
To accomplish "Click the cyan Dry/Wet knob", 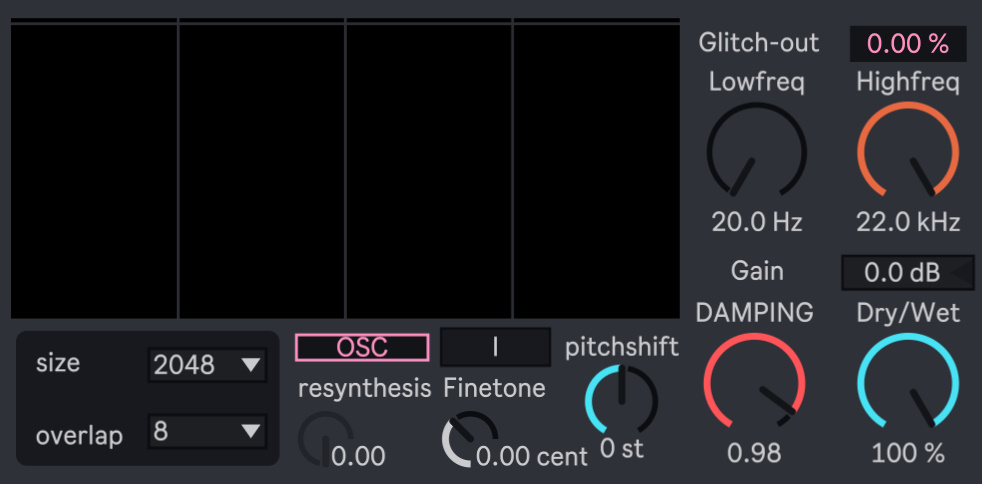I will pos(907,384).
